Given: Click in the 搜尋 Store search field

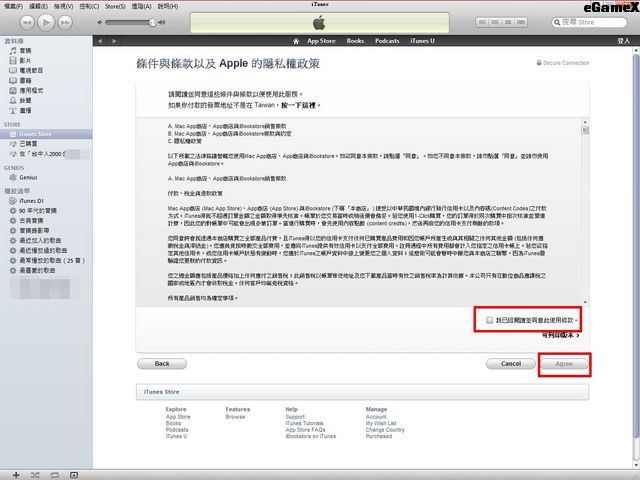Looking at the screenshot, I should click(x=589, y=22).
